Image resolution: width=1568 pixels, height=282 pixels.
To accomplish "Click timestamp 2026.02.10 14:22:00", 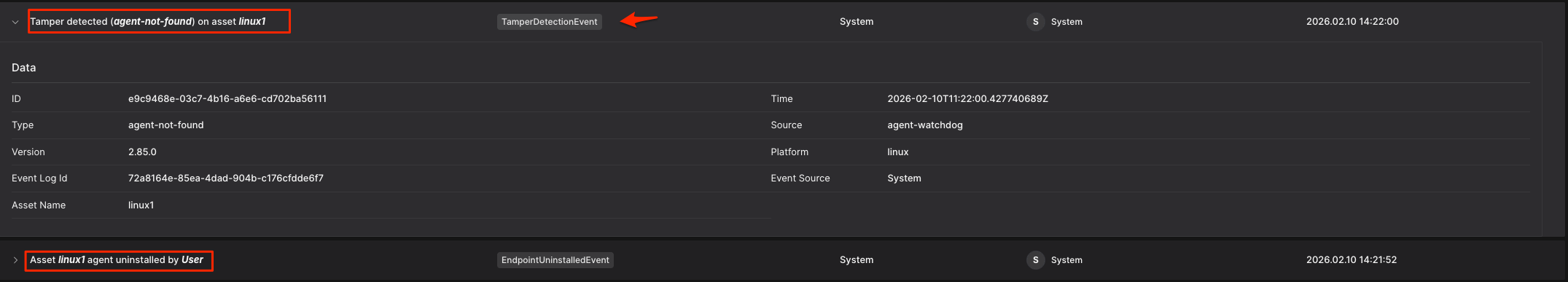I will click(1352, 22).
